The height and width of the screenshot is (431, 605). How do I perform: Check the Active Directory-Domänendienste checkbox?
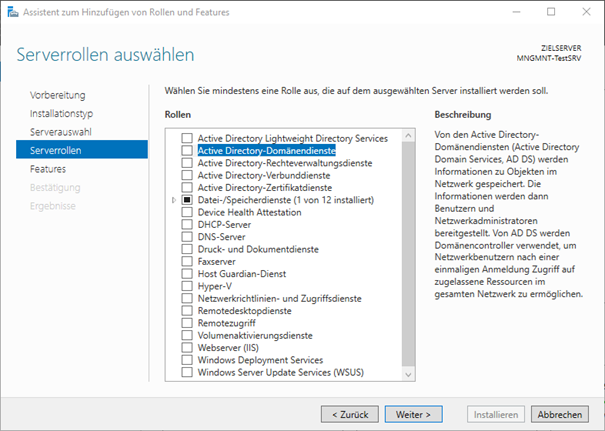(186, 150)
